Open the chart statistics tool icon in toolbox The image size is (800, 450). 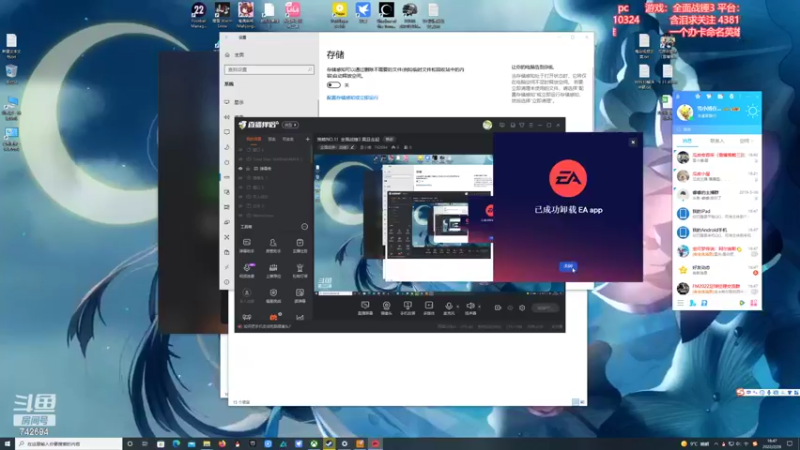(300, 317)
